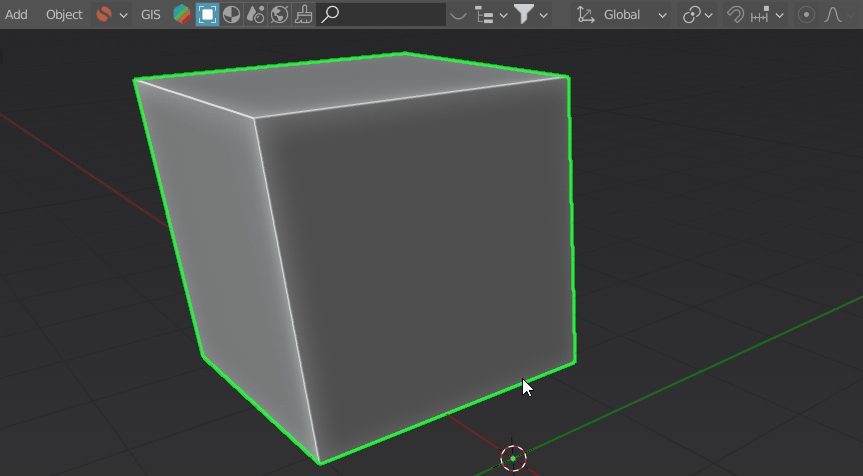Click the 3D cursor crosshair
This screenshot has width=863, height=476.
click(x=513, y=458)
